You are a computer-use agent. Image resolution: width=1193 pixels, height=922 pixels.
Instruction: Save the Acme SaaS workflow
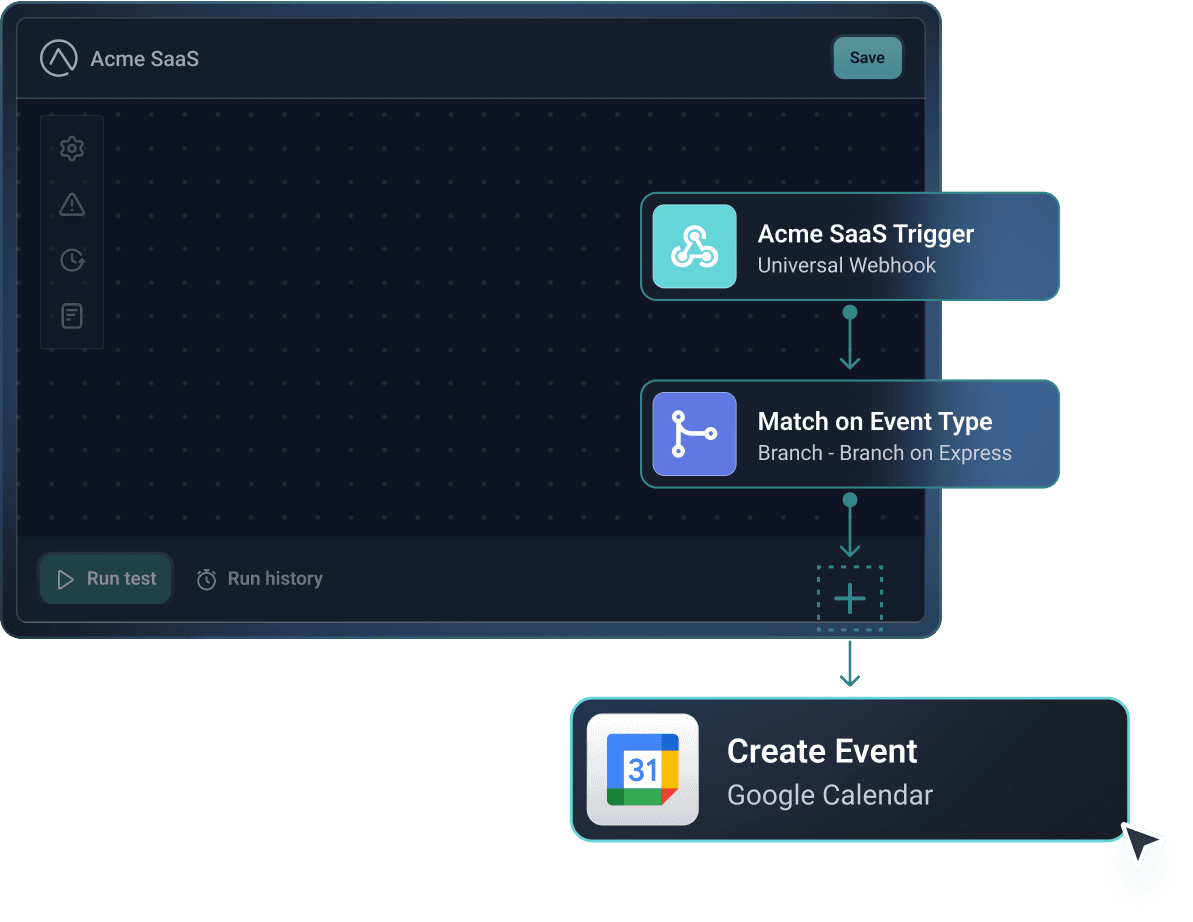tap(866, 57)
